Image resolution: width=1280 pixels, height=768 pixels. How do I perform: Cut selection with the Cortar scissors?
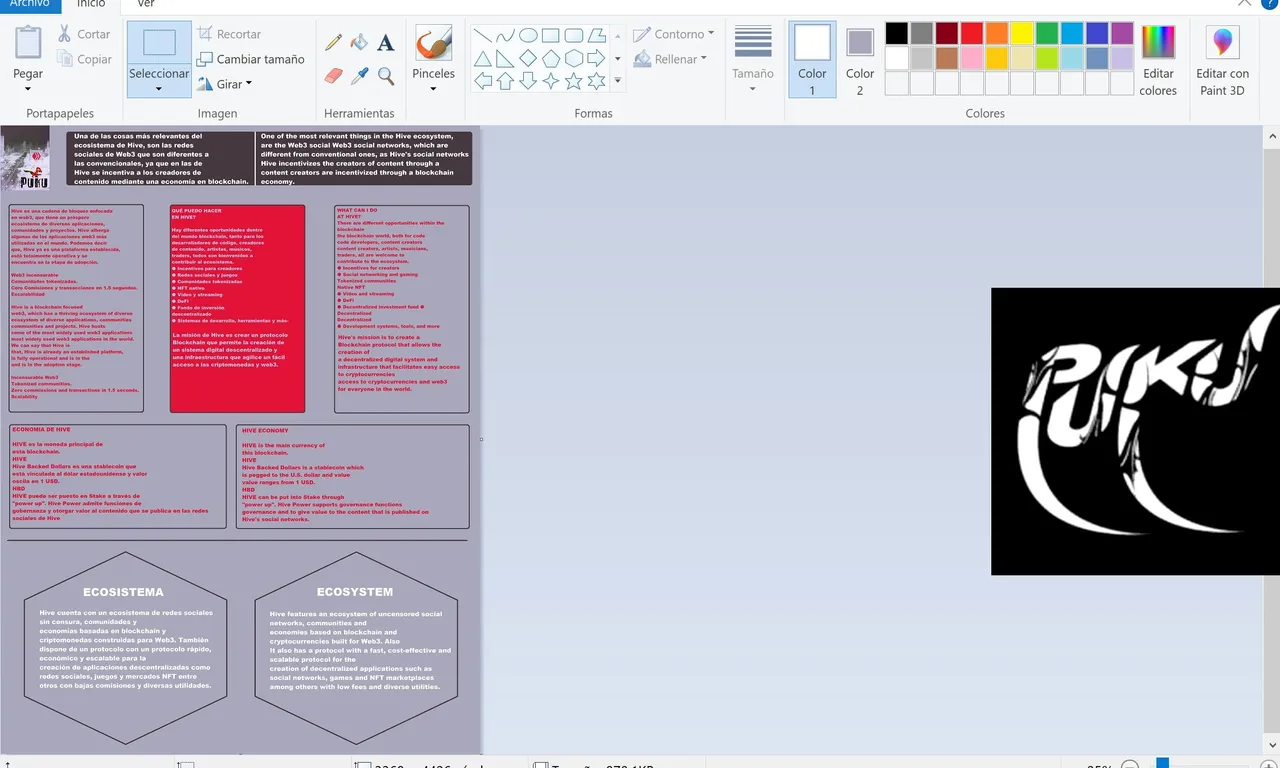click(84, 34)
